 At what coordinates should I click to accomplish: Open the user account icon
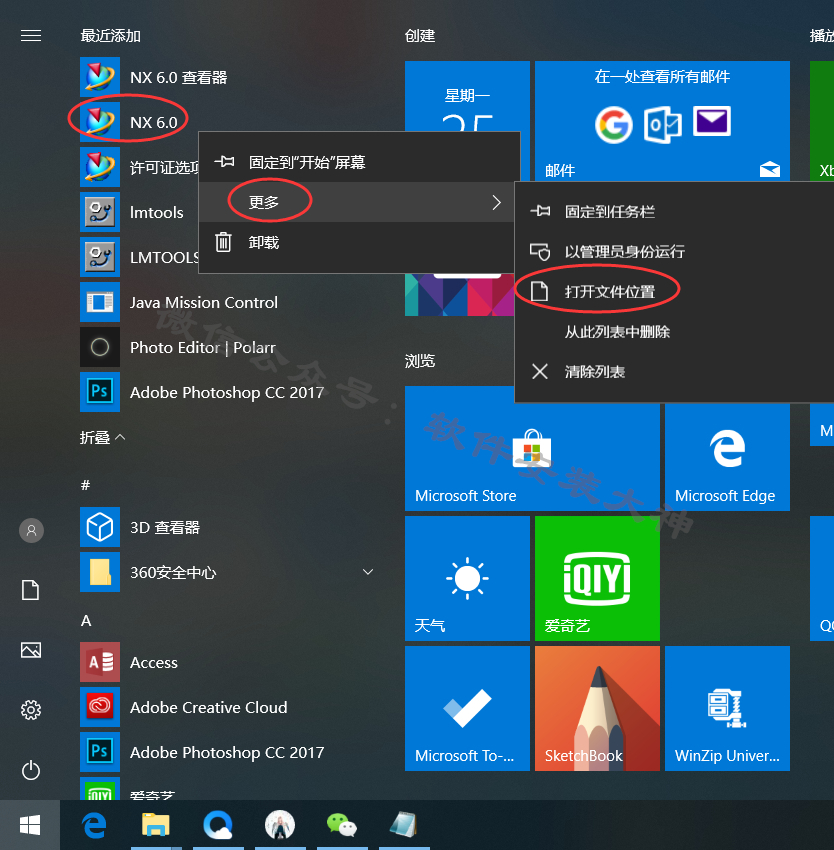[x=31, y=530]
